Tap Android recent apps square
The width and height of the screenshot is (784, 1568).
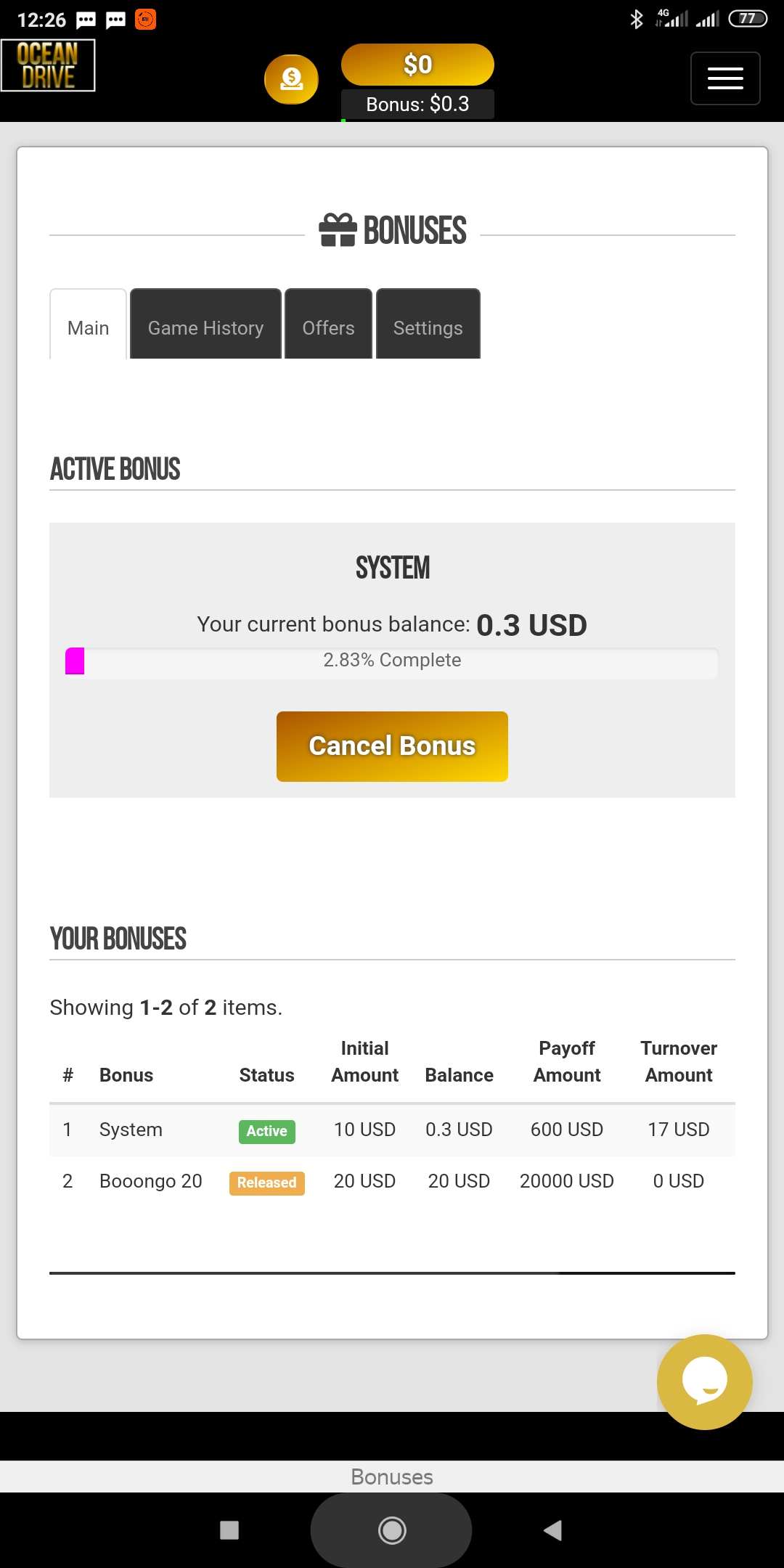229,1530
